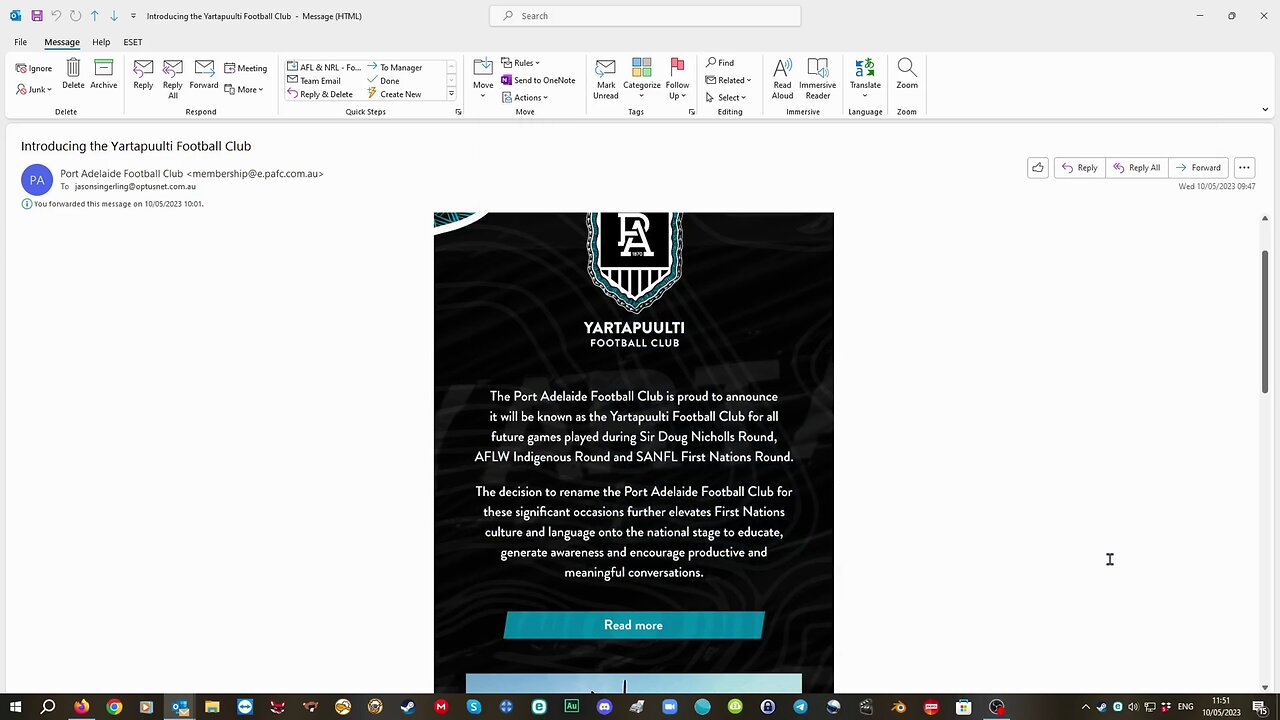
Task: Open the Tags dialog launcher
Action: [692, 112]
